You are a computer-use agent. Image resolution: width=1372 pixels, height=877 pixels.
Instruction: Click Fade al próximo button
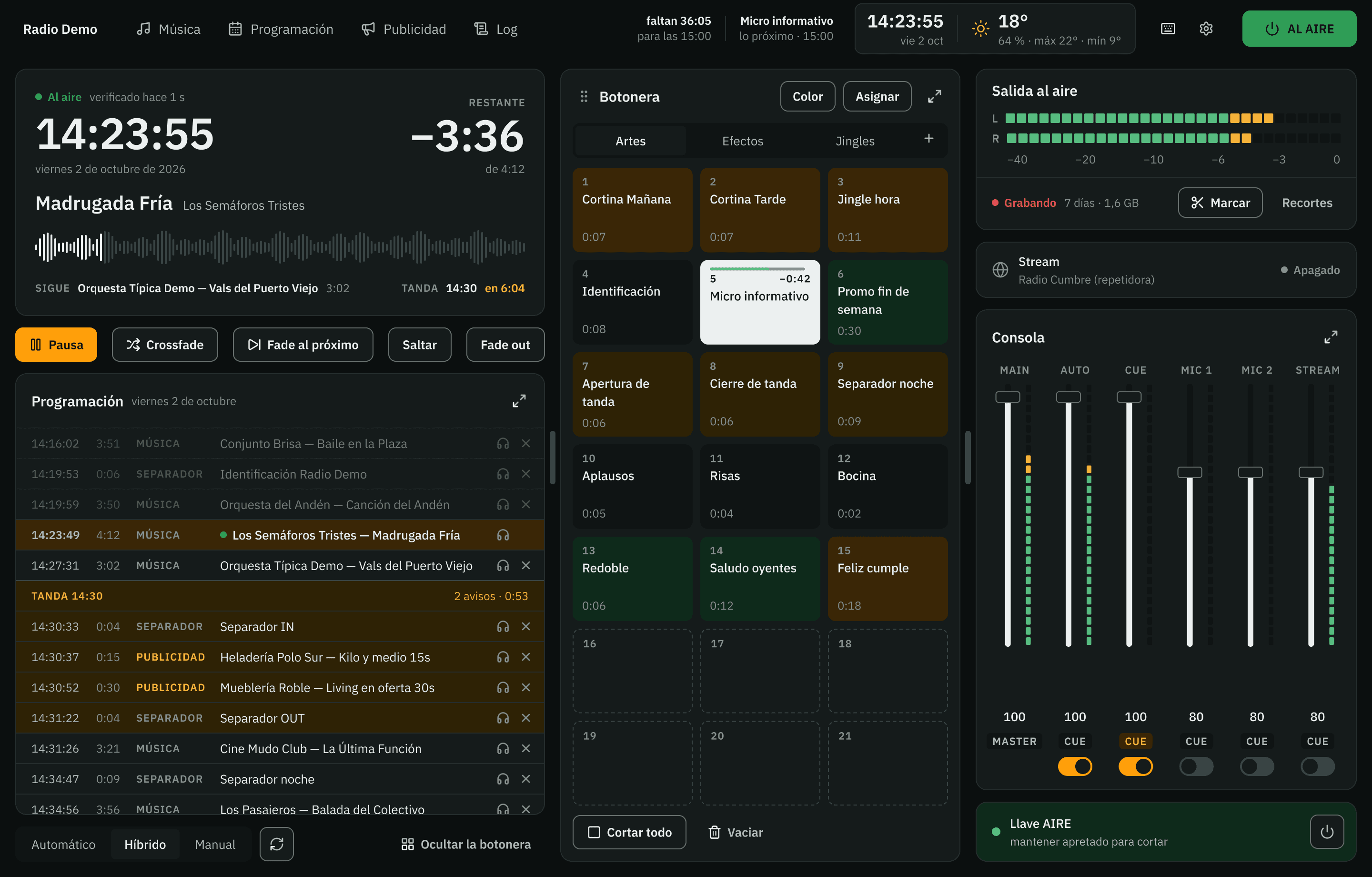pyautogui.click(x=303, y=345)
